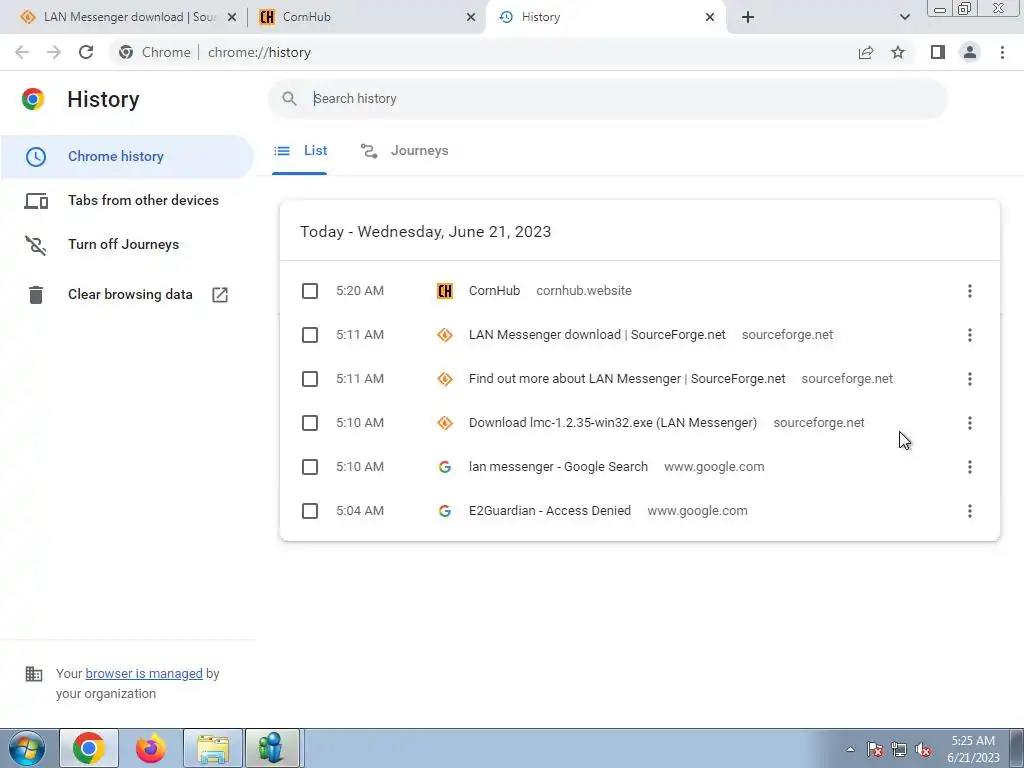Image resolution: width=1024 pixels, height=768 pixels.
Task: Click the search magnifier icon in history
Action: coord(289,99)
